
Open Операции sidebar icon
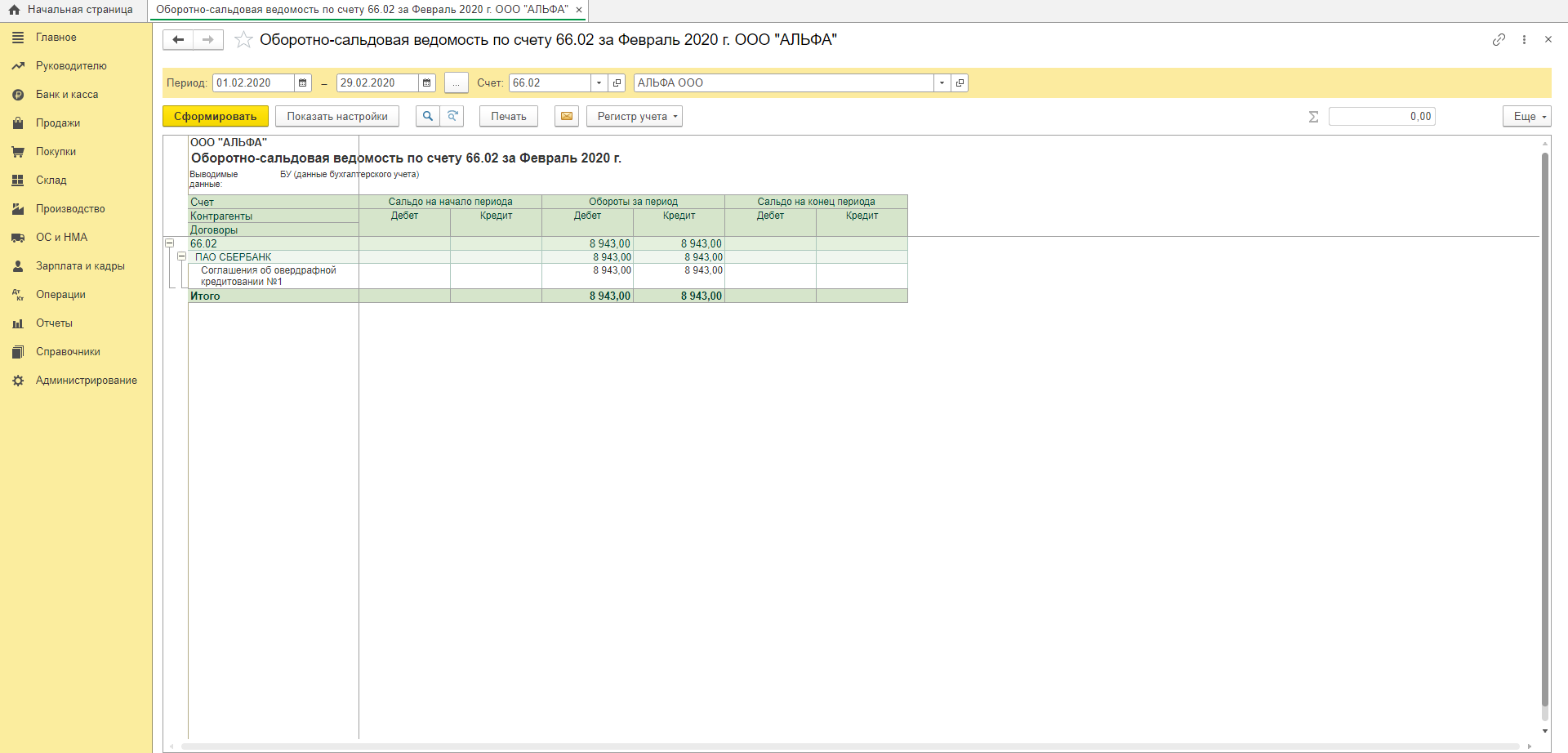tap(18, 295)
